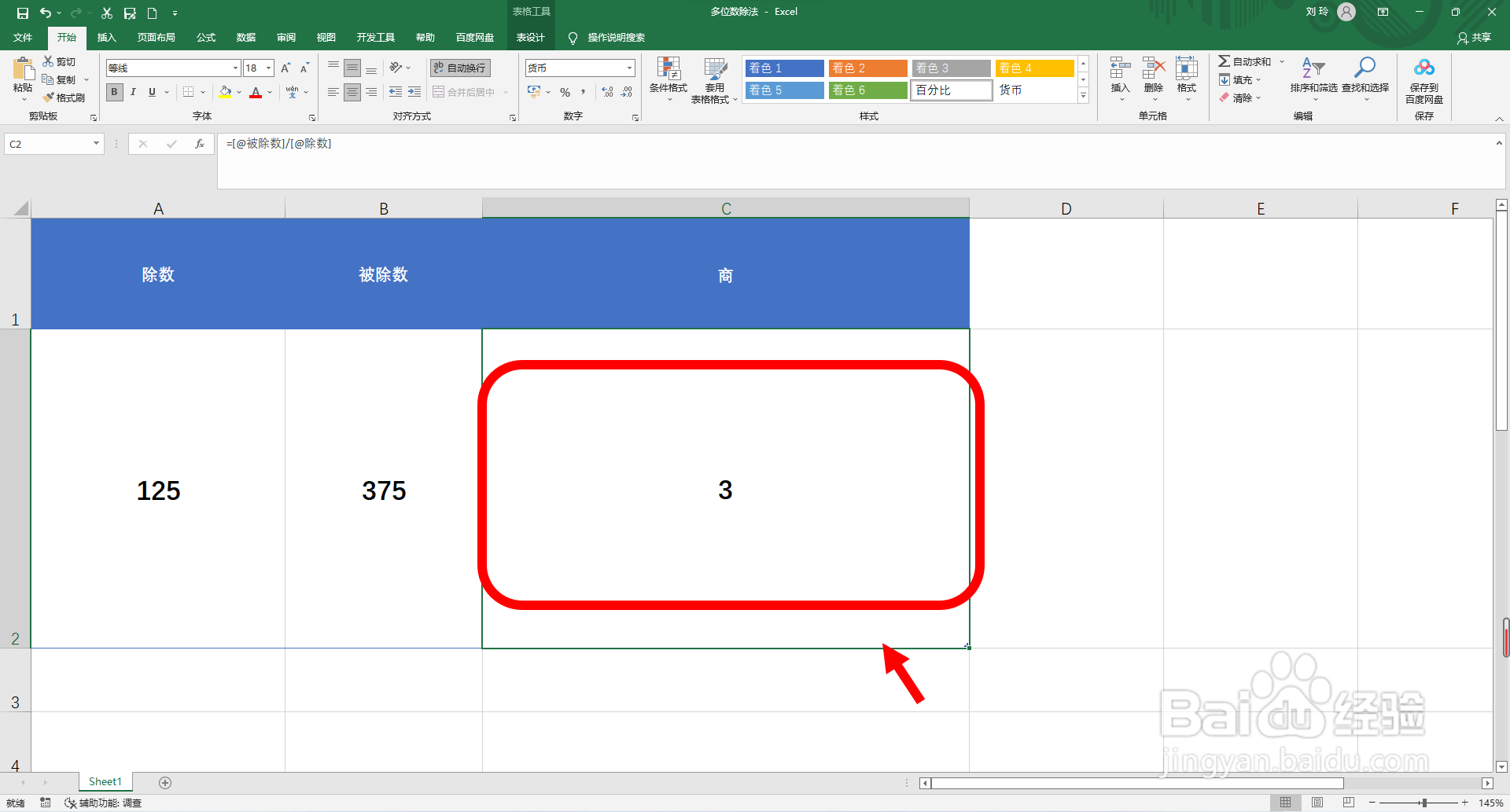Switch to Table Design (表设计) tab
1510x812 pixels.
pos(530,38)
